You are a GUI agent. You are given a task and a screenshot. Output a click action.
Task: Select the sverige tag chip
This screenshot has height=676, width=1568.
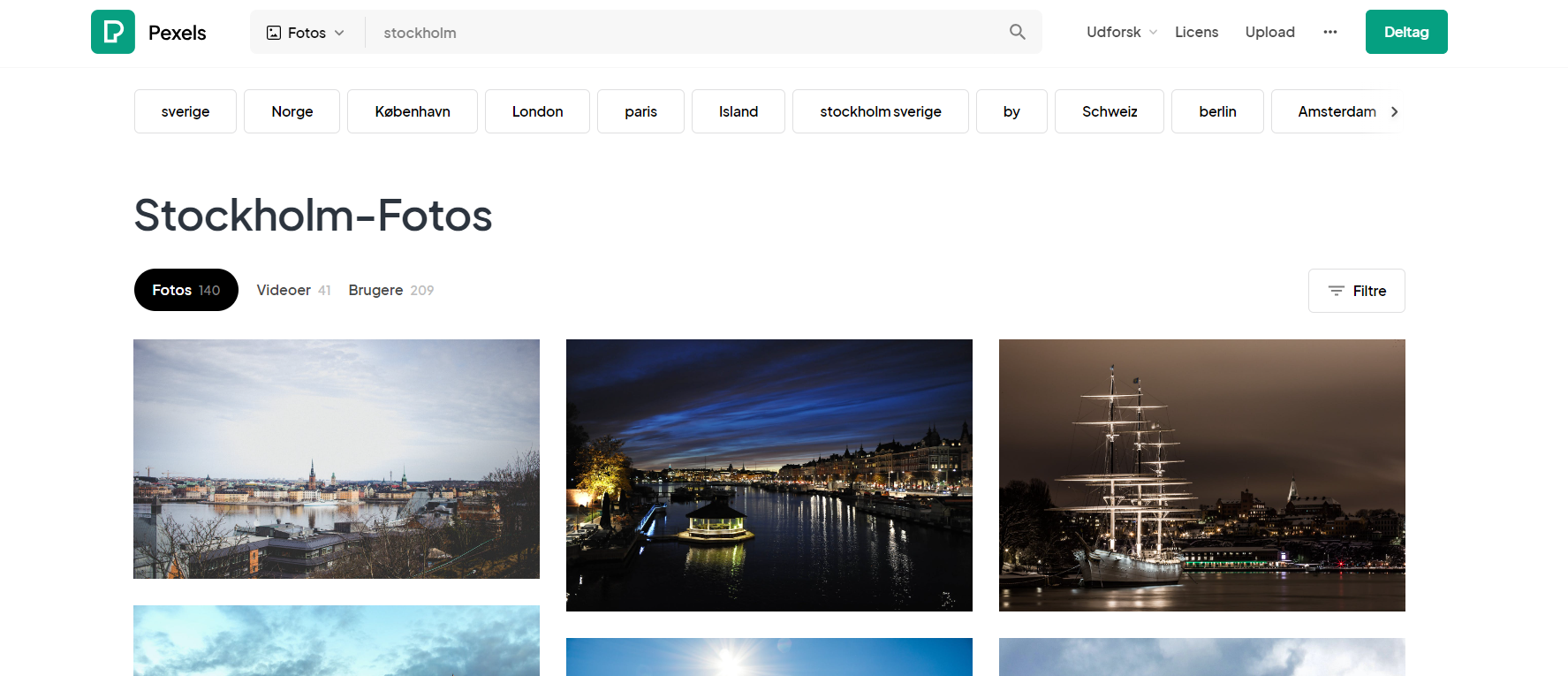(186, 111)
